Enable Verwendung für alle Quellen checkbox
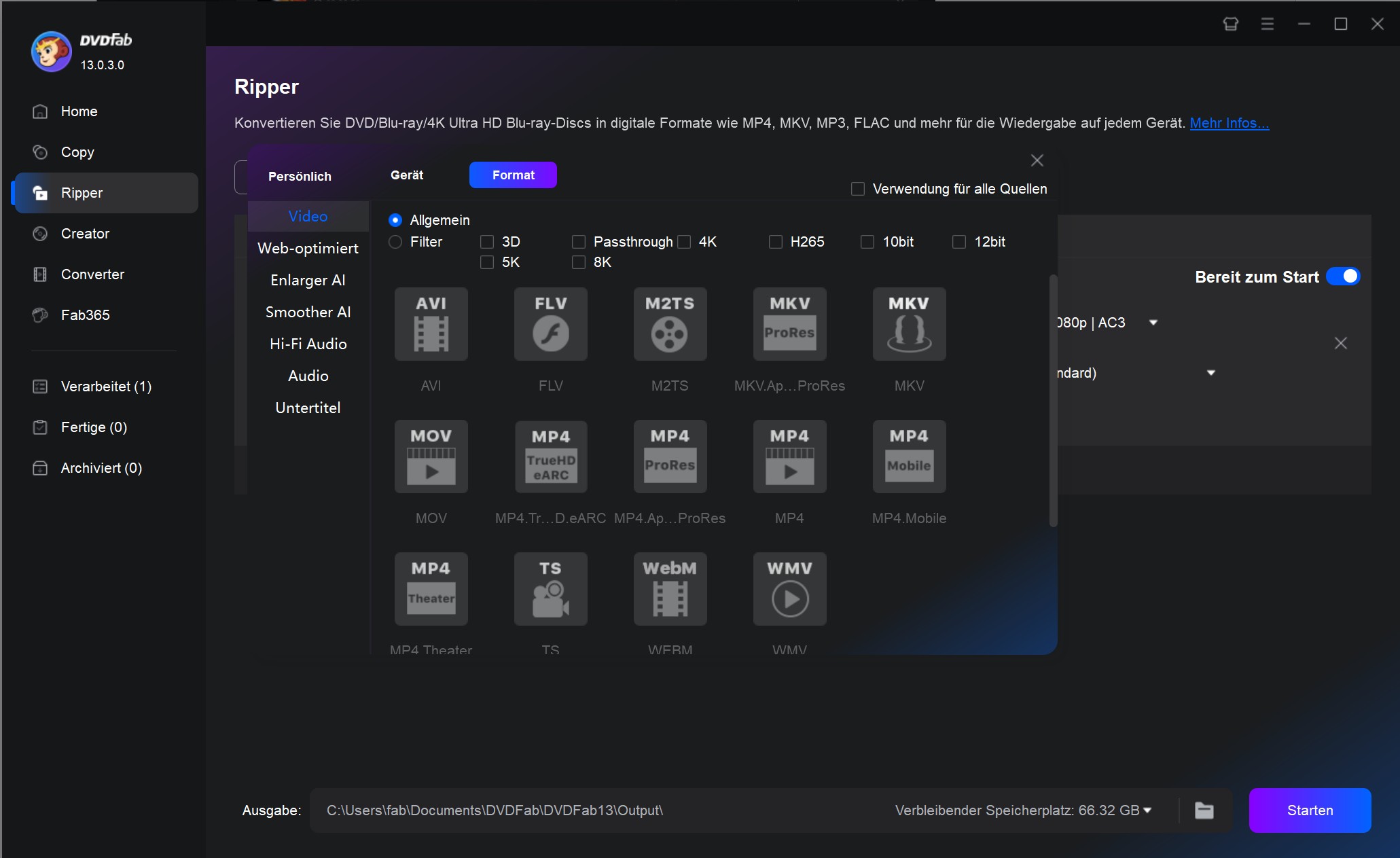This screenshot has width=1400, height=858. 858,189
